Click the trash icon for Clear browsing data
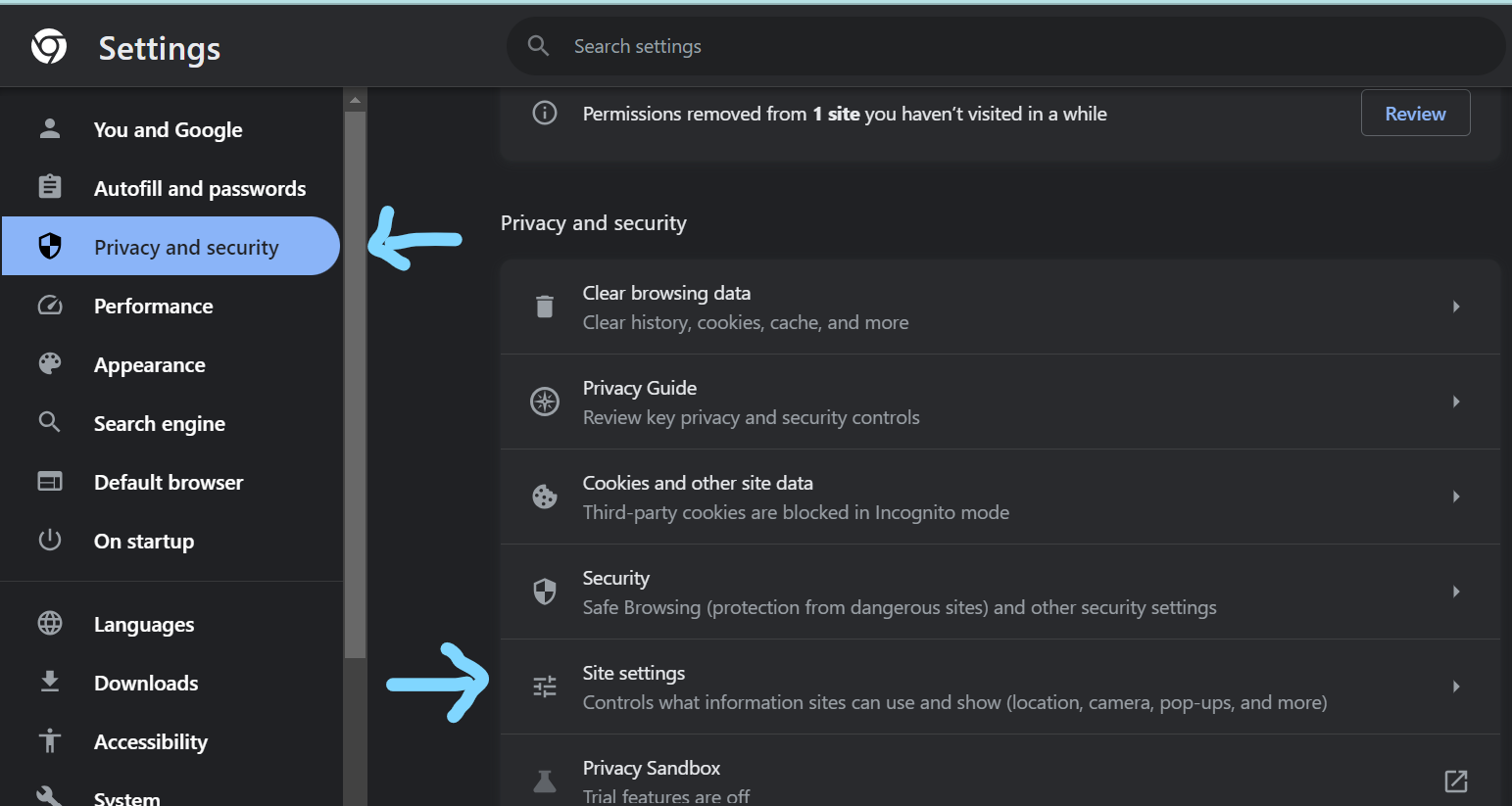 (545, 307)
